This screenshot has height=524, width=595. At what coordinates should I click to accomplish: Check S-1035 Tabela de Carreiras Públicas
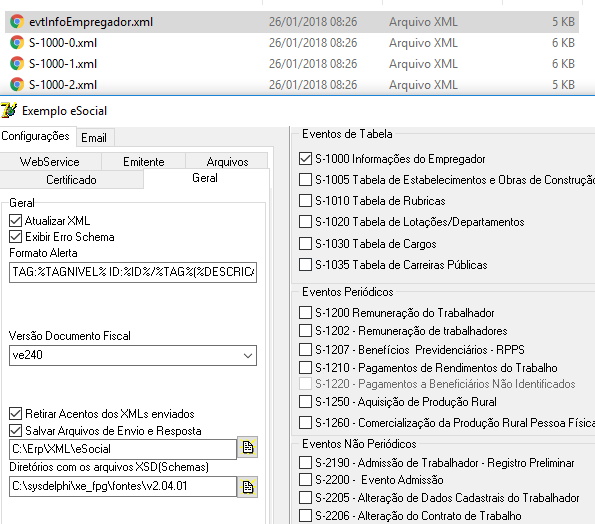[305, 264]
